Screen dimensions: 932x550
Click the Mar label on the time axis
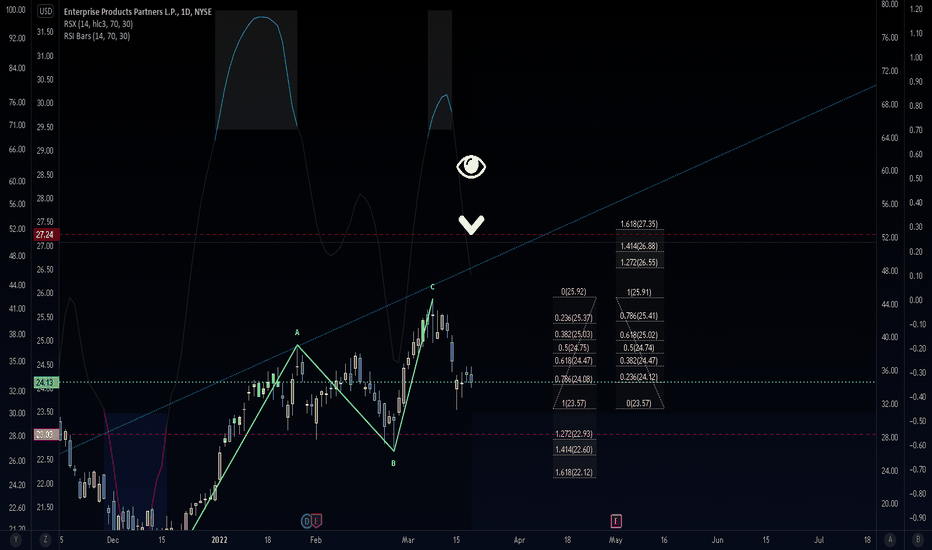(x=408, y=540)
